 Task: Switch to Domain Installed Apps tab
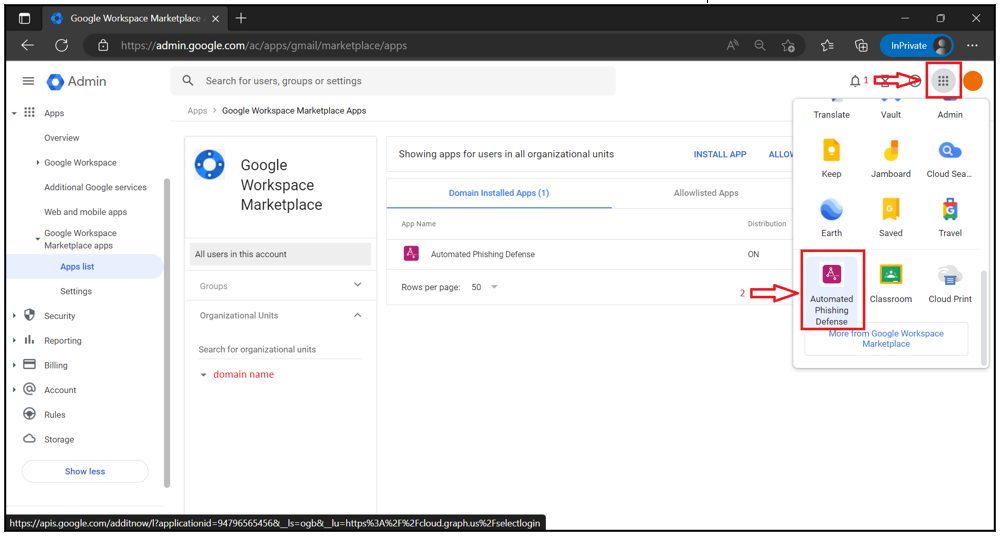[x=499, y=193]
